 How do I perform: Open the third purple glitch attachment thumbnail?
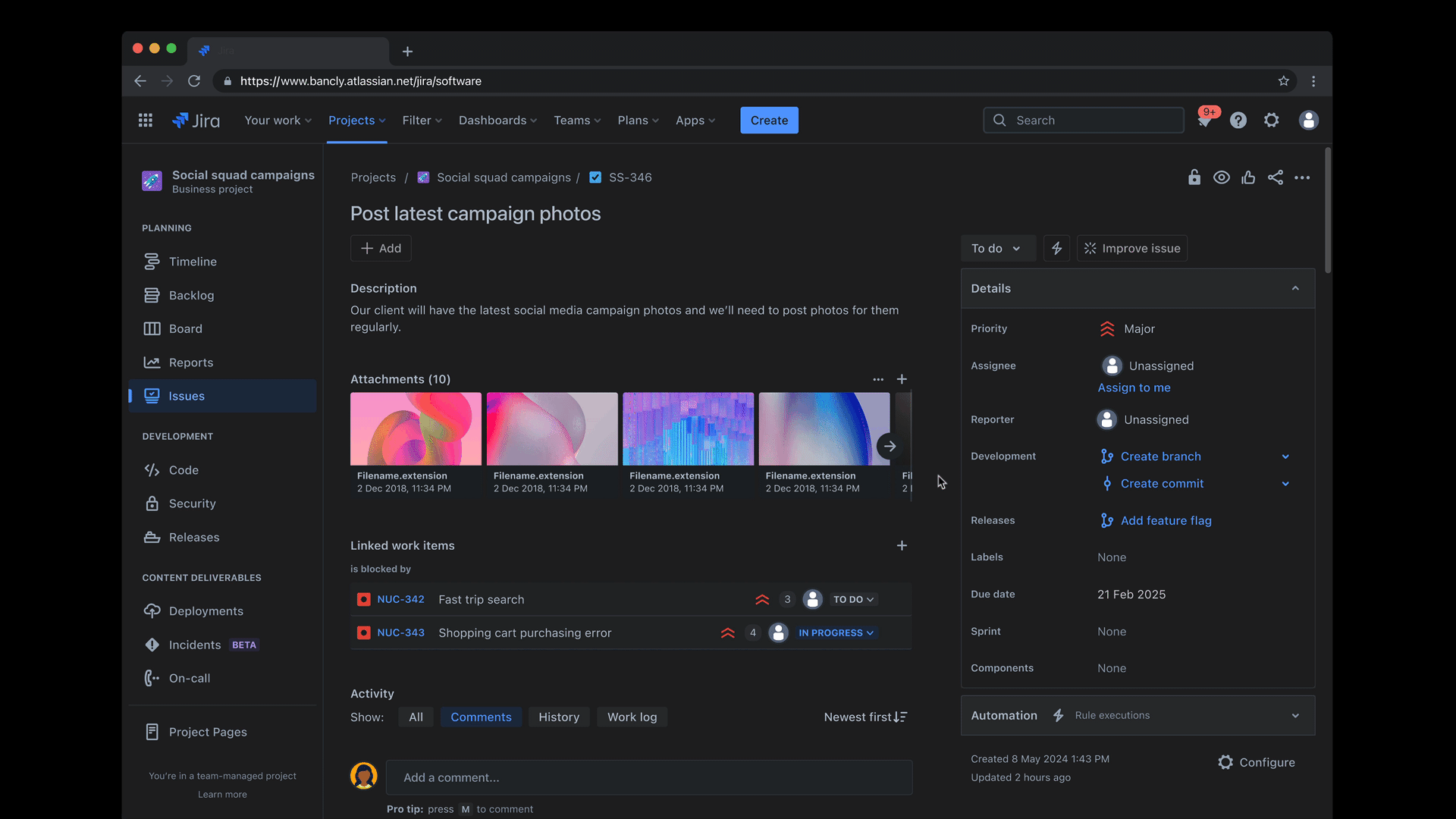tap(688, 428)
